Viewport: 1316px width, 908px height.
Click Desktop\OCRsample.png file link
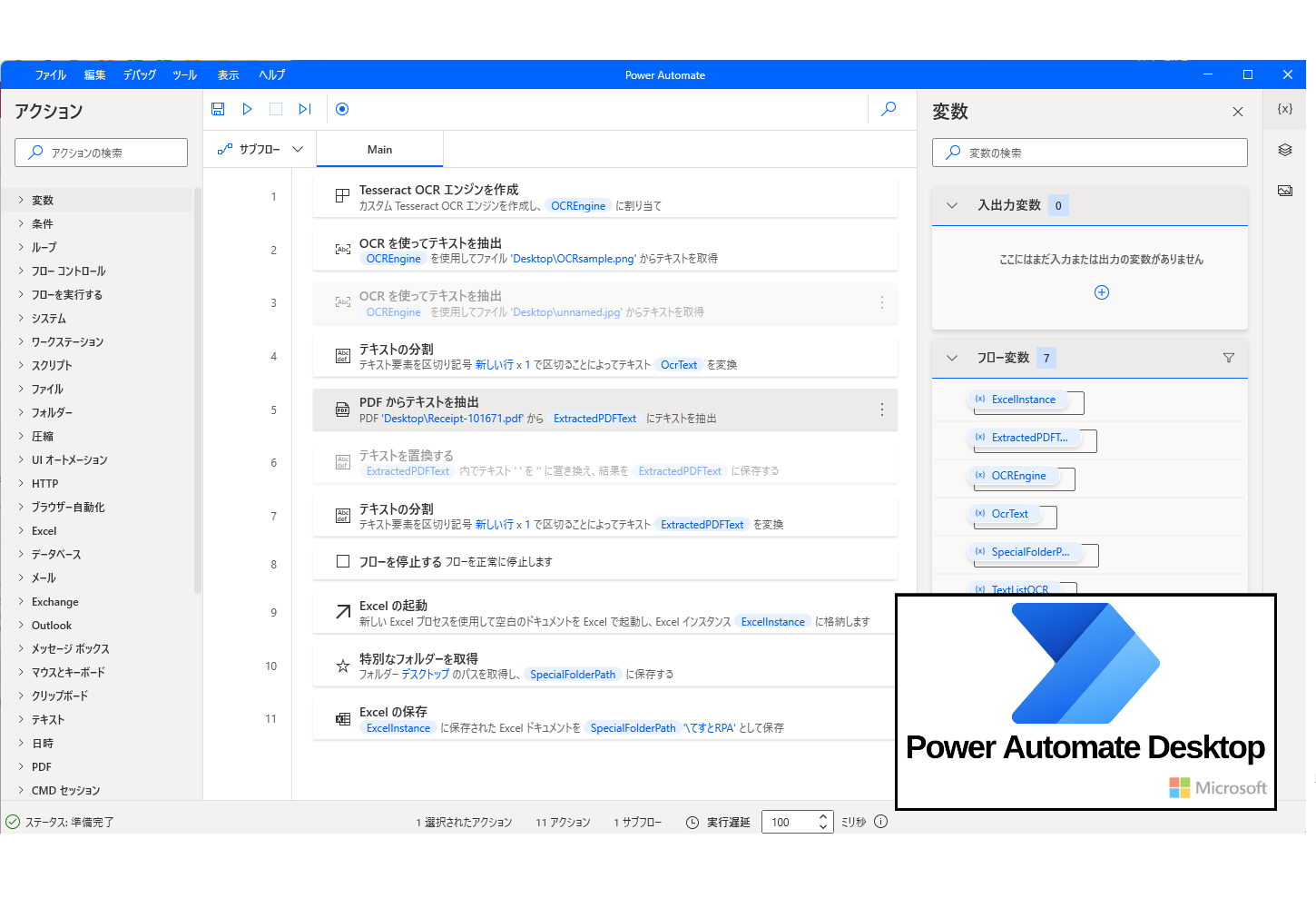pos(574,259)
